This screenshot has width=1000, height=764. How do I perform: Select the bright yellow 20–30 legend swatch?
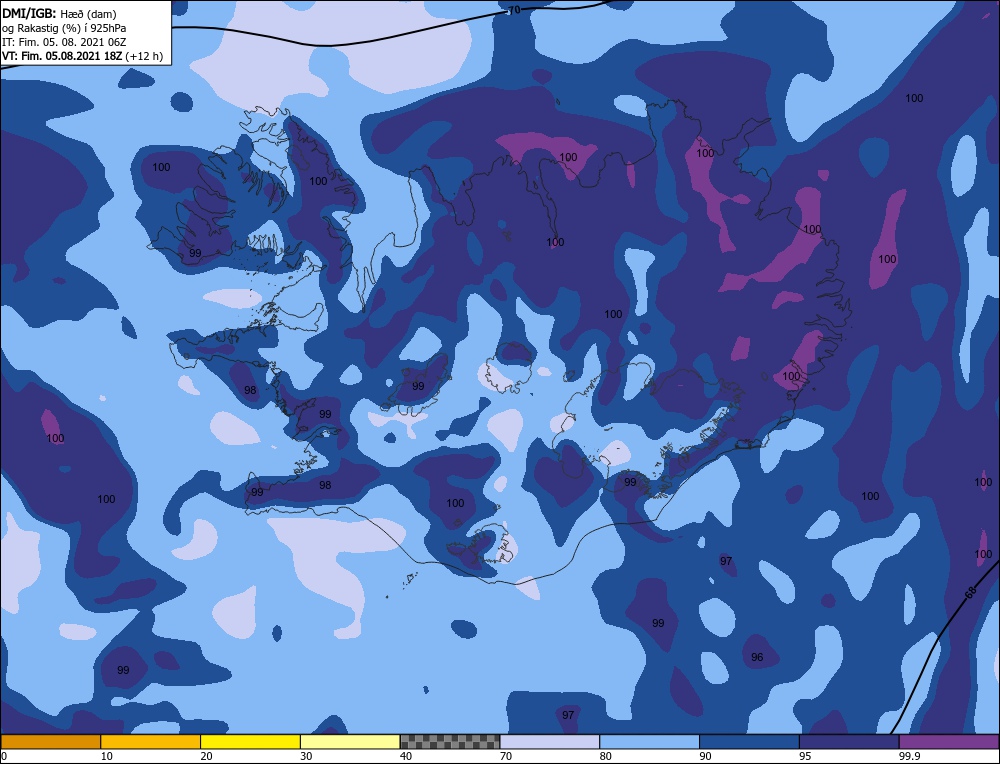pyautogui.click(x=250, y=741)
